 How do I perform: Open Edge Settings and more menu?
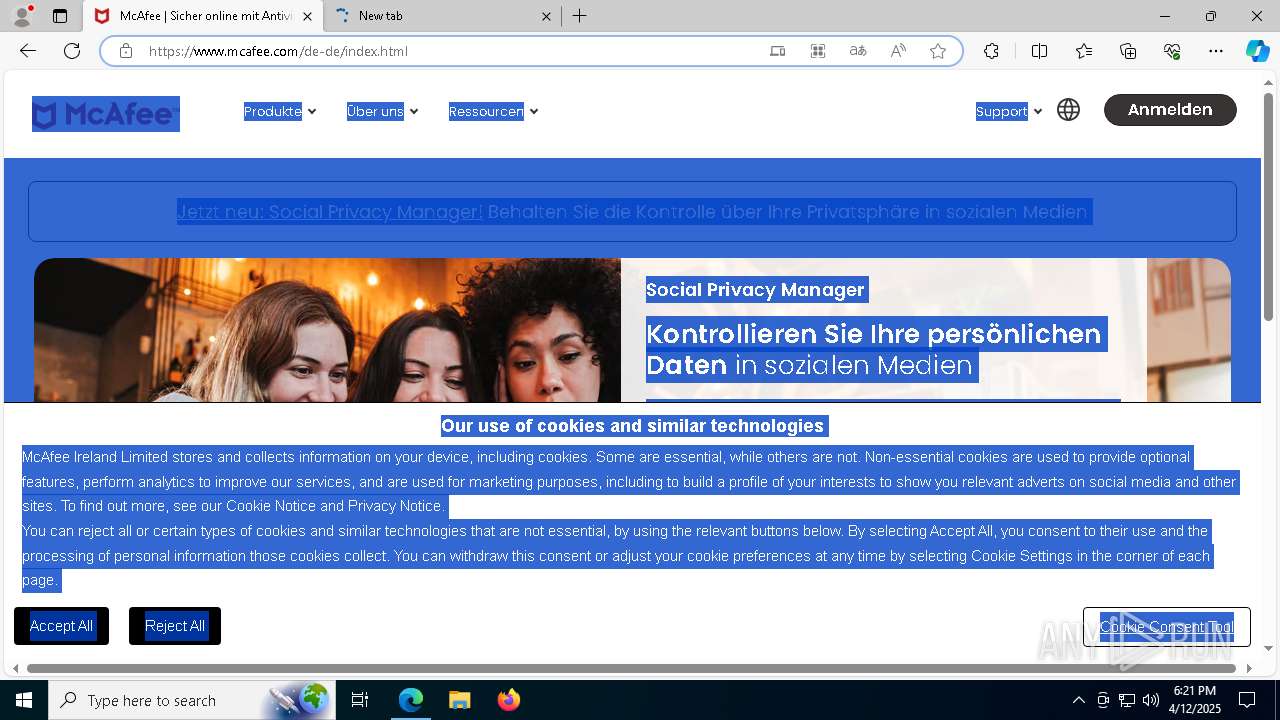coord(1216,51)
